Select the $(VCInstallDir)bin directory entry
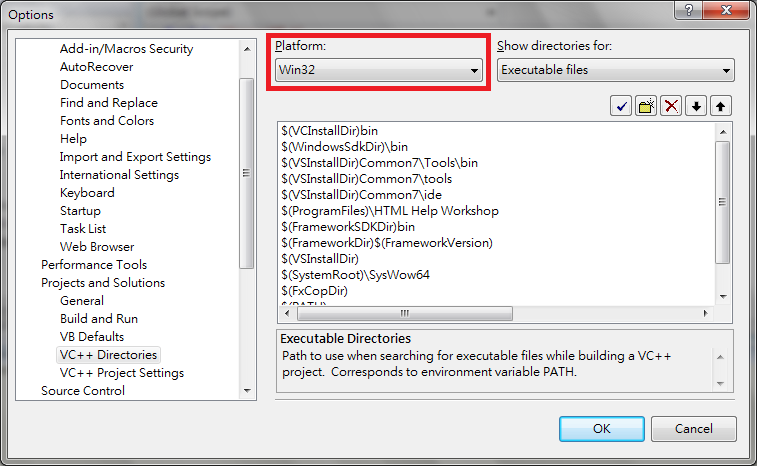The image size is (757, 466). (x=330, y=131)
